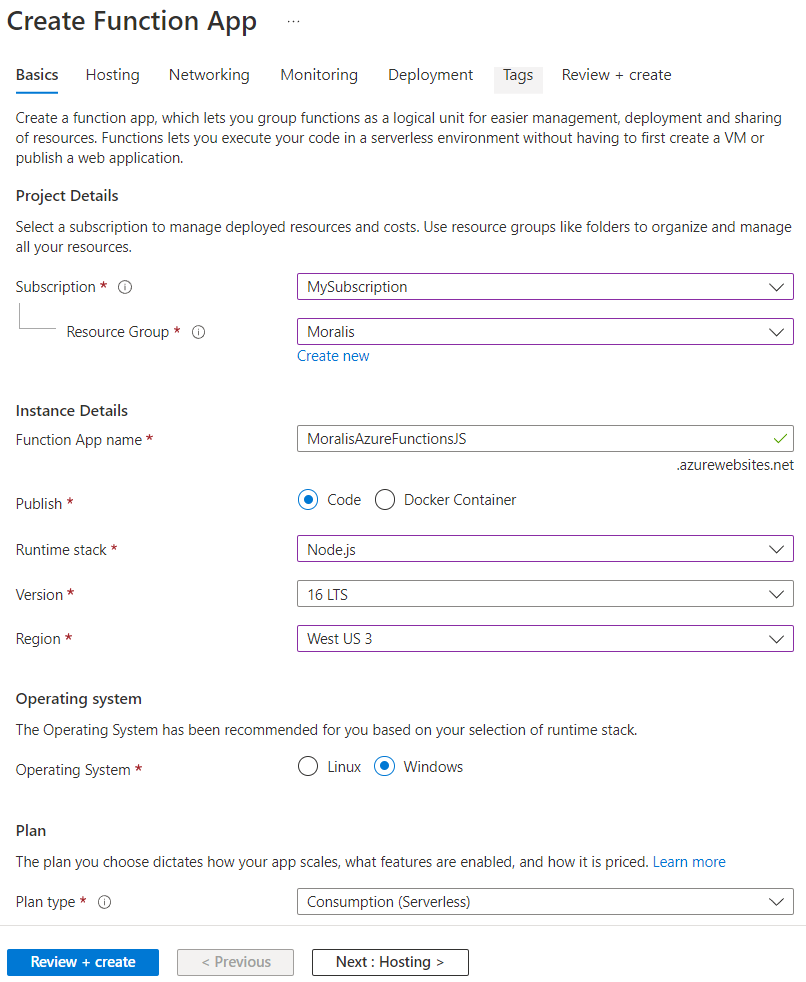Click the Create new resource group link
This screenshot has width=806, height=982.
[333, 356]
